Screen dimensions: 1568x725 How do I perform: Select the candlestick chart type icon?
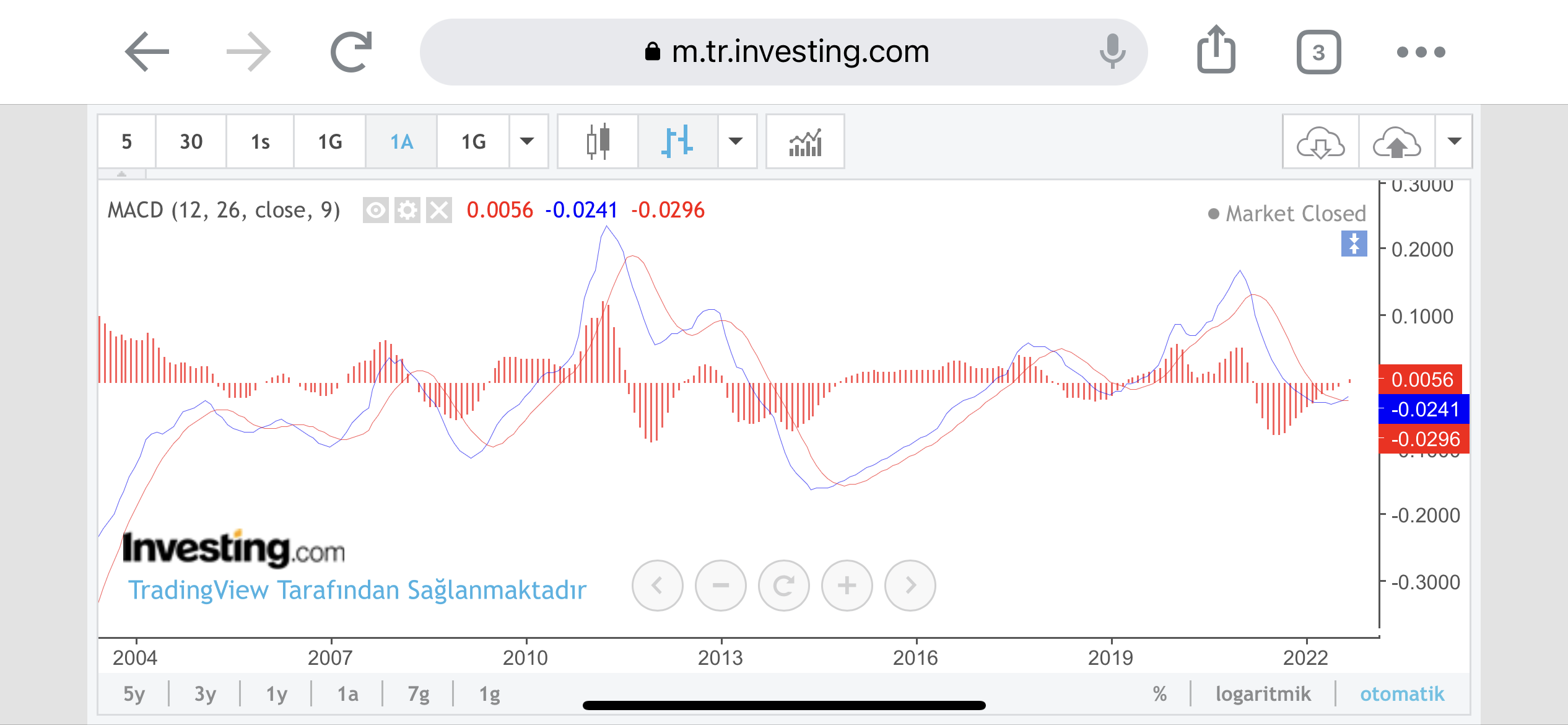tap(598, 142)
